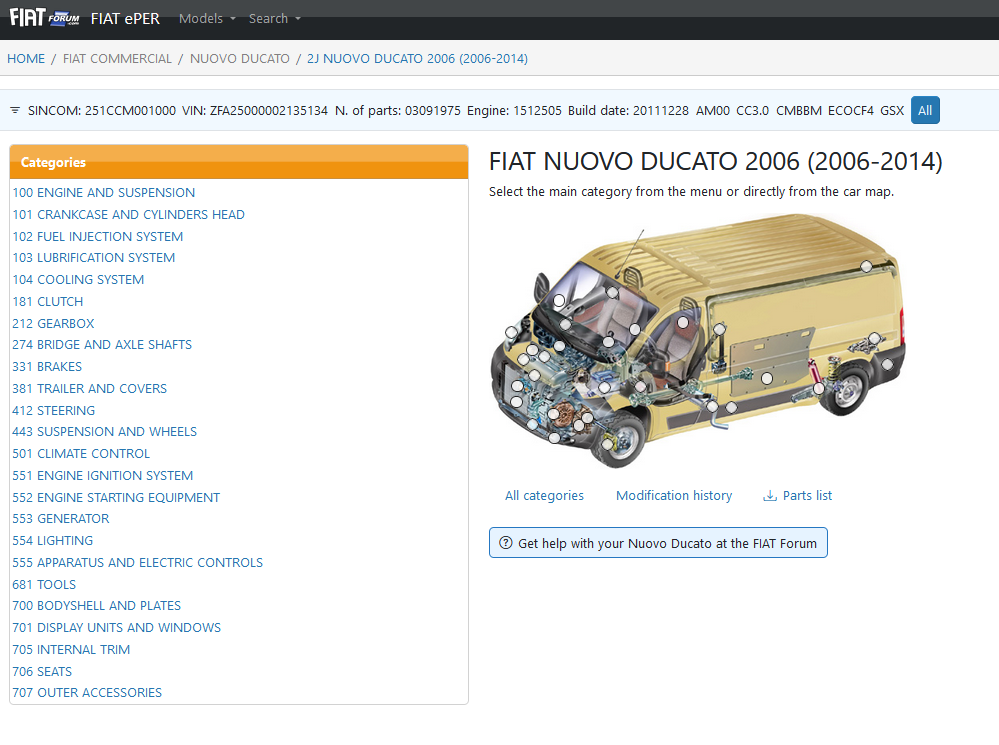Open 701 DISPLAY UNITS AND WINDOWS
This screenshot has height=745, width=999.
(x=117, y=628)
